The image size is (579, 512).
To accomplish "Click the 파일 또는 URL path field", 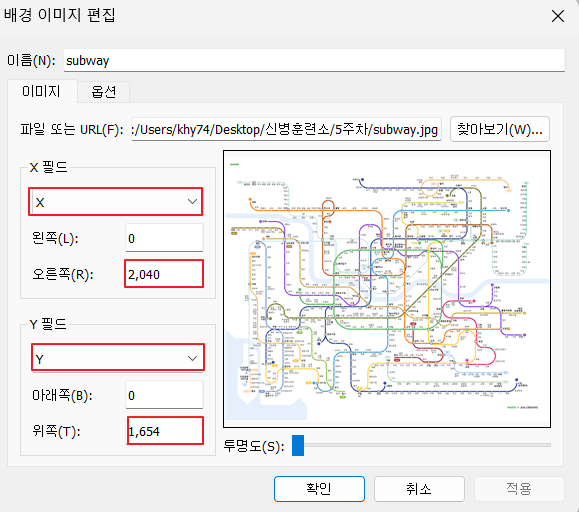I will [286, 130].
